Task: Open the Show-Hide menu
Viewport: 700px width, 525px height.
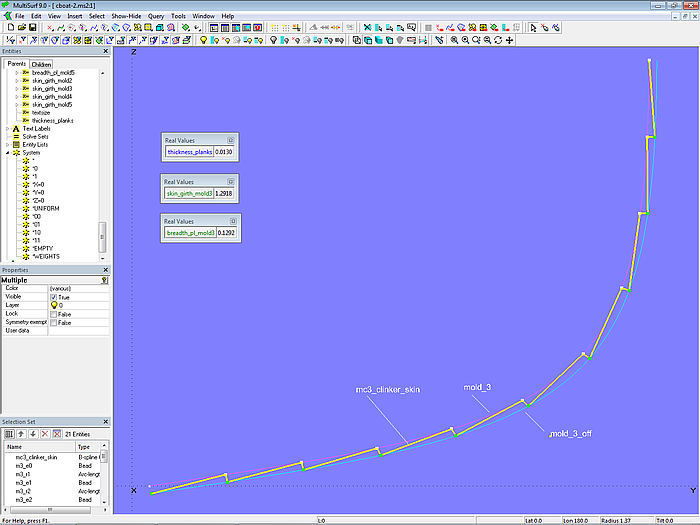Action: pyautogui.click(x=126, y=16)
